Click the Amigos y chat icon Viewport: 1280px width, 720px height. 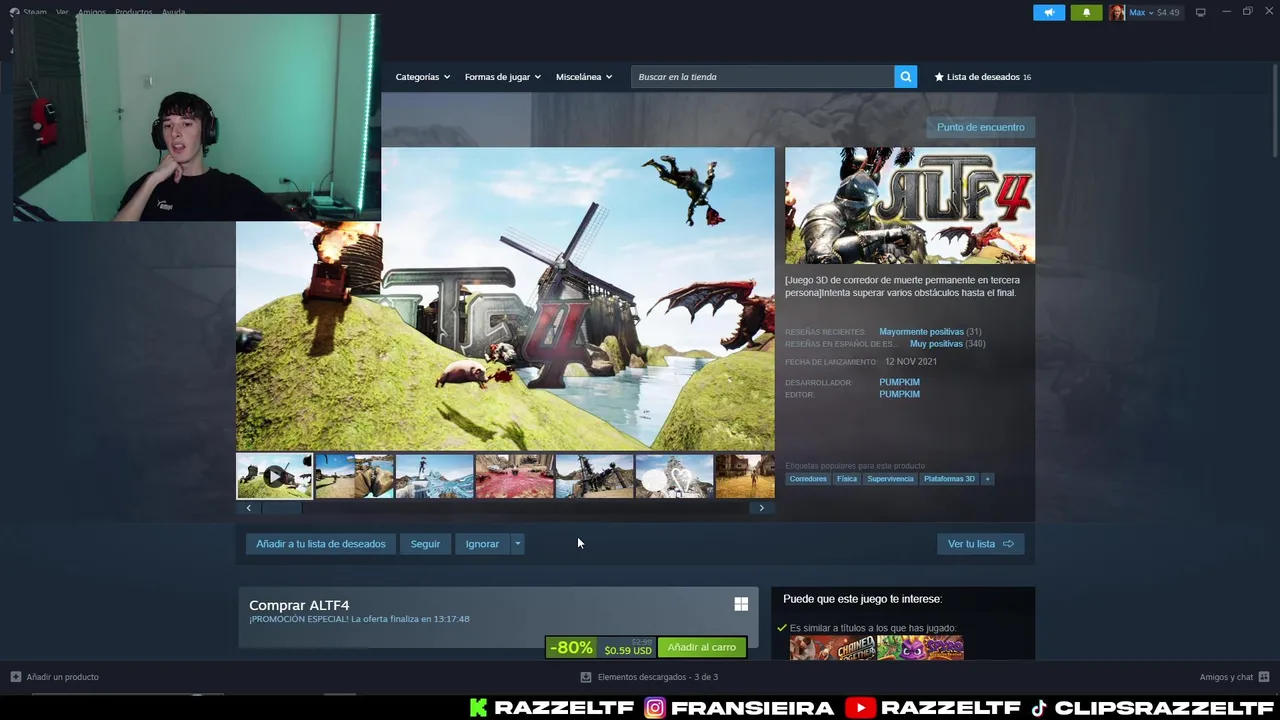(1264, 677)
